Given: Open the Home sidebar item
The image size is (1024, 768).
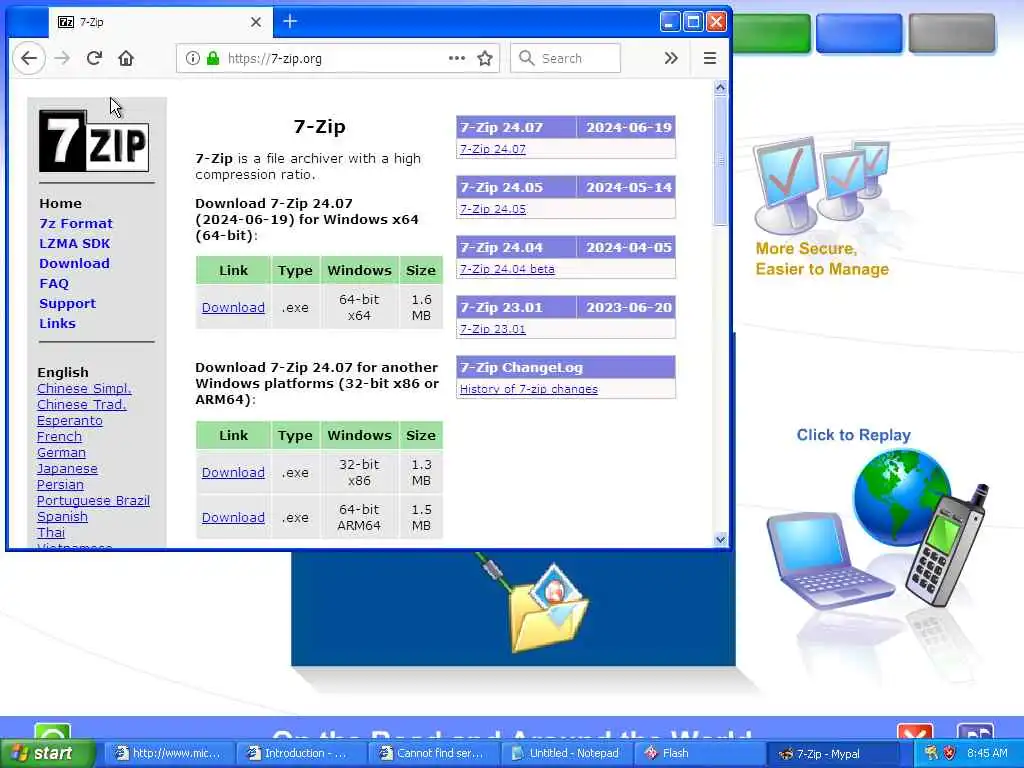Looking at the screenshot, I should click(x=60, y=203).
